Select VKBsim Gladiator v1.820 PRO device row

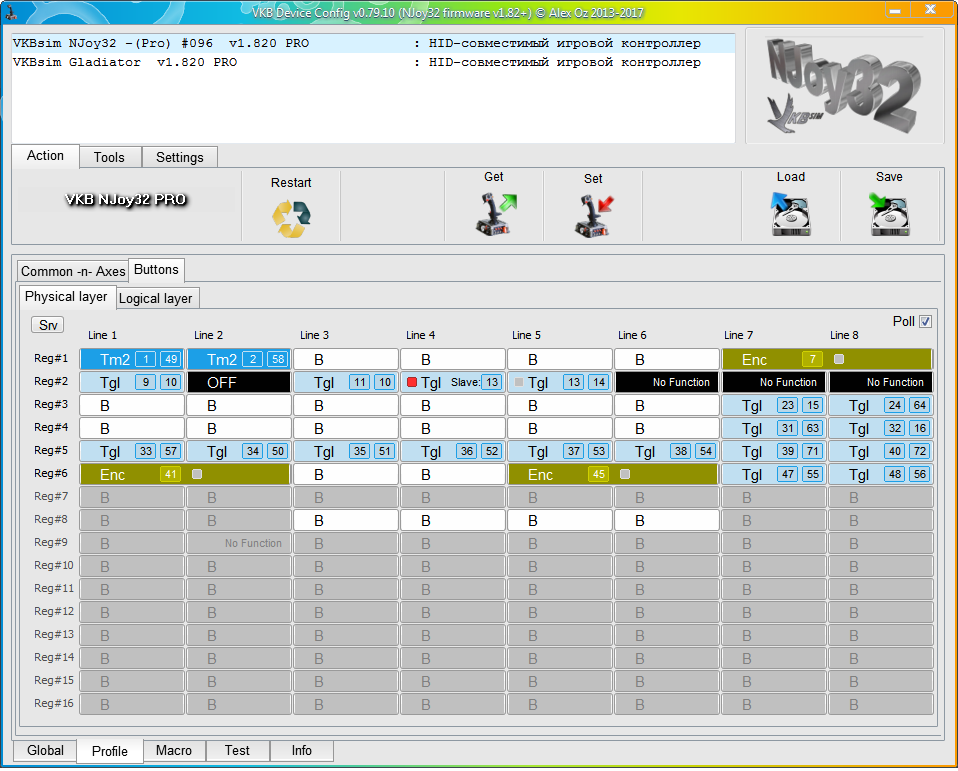(x=373, y=62)
